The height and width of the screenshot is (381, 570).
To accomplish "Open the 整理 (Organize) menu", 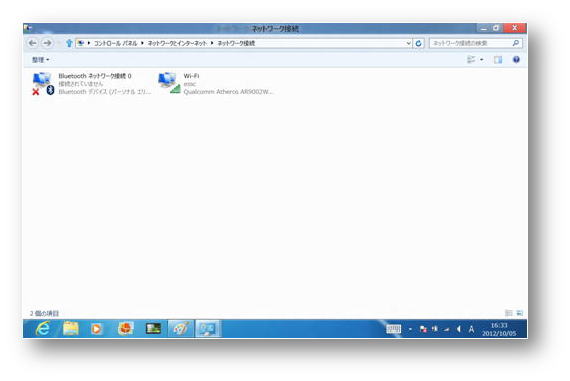I will [40, 60].
